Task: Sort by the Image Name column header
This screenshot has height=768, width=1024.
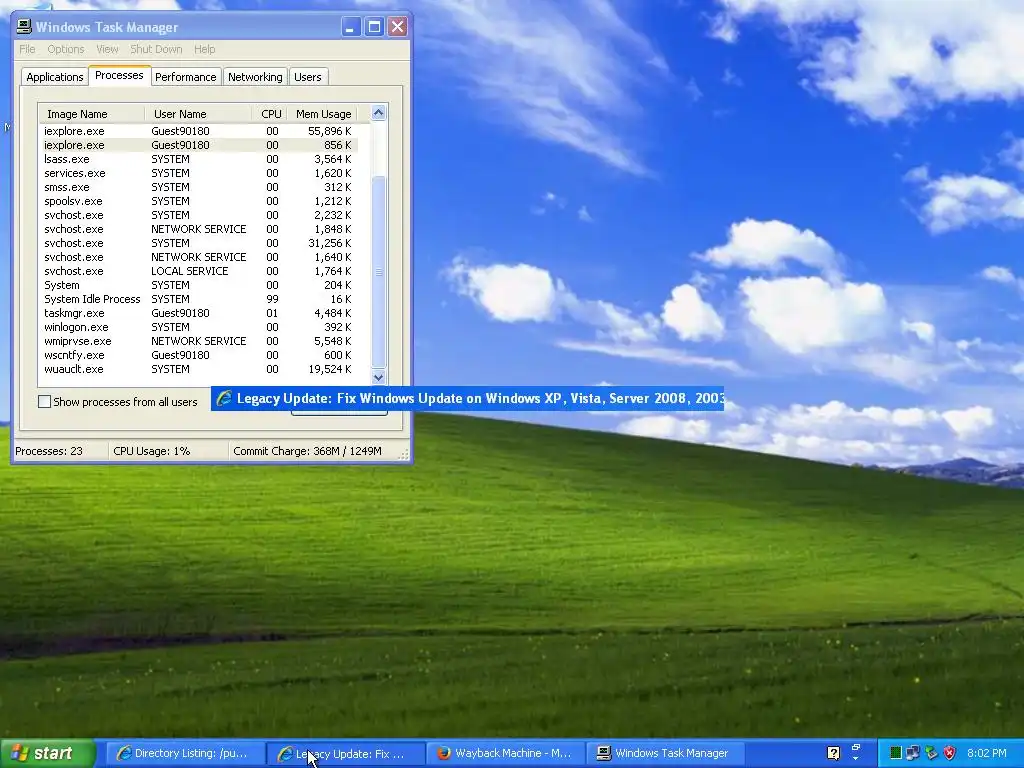Action: coord(91,114)
